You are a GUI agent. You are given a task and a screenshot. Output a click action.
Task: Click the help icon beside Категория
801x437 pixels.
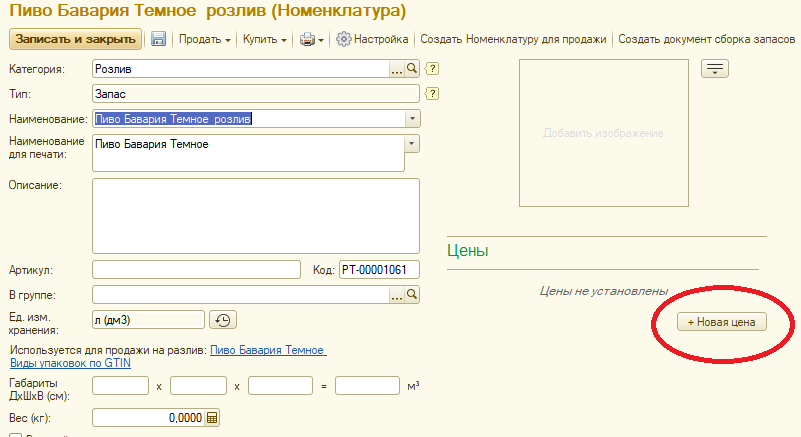[433, 69]
